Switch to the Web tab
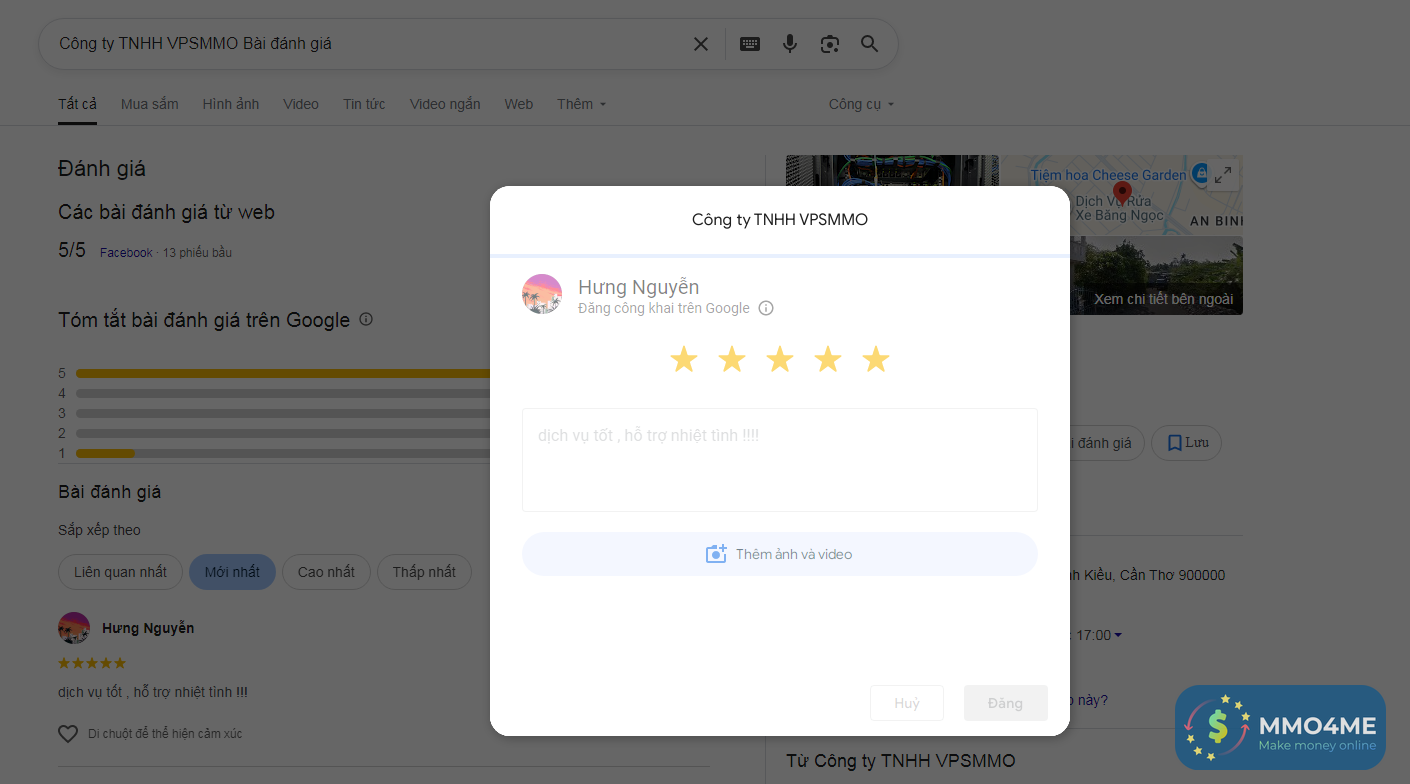1410x784 pixels. click(x=519, y=104)
